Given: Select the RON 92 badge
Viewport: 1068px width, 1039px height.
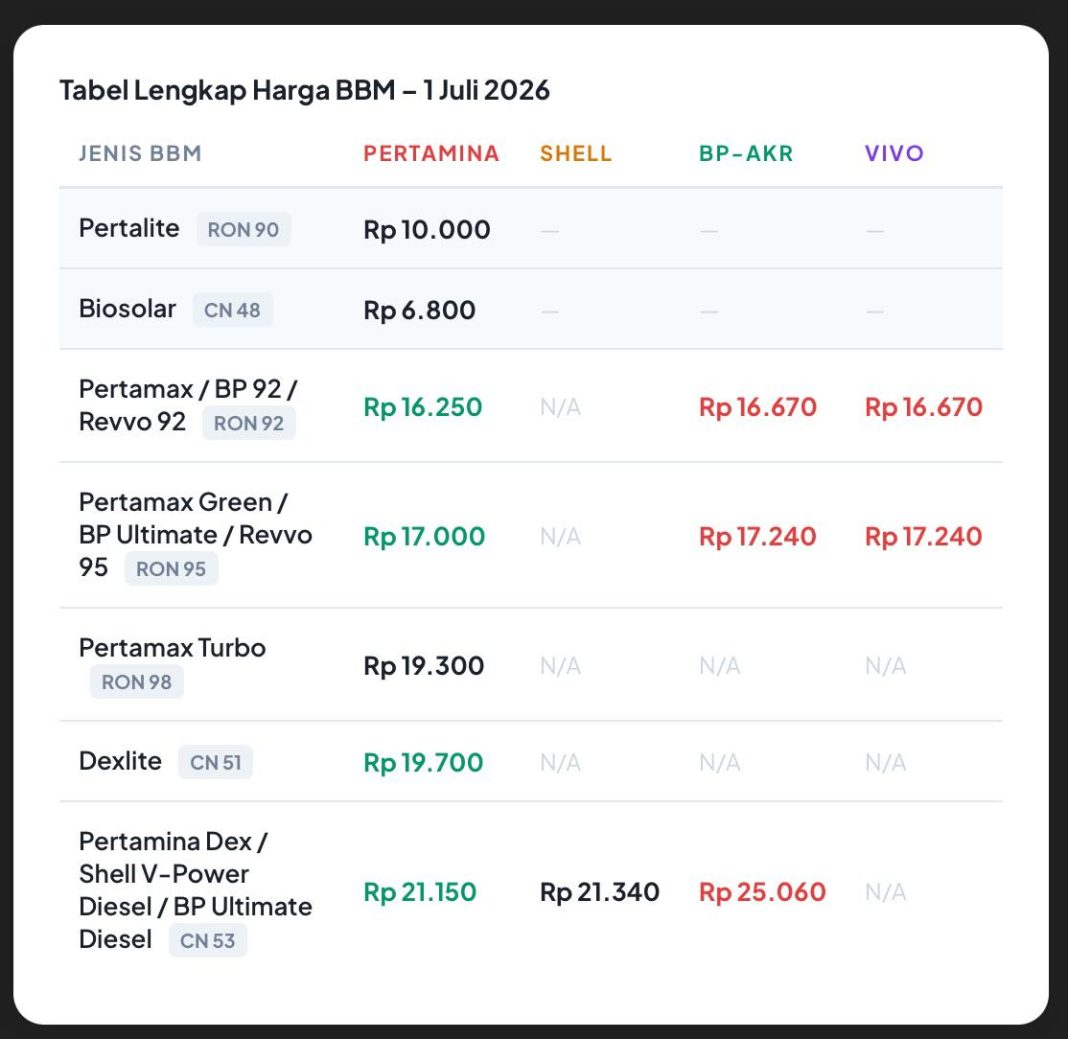Looking at the screenshot, I should tap(249, 423).
